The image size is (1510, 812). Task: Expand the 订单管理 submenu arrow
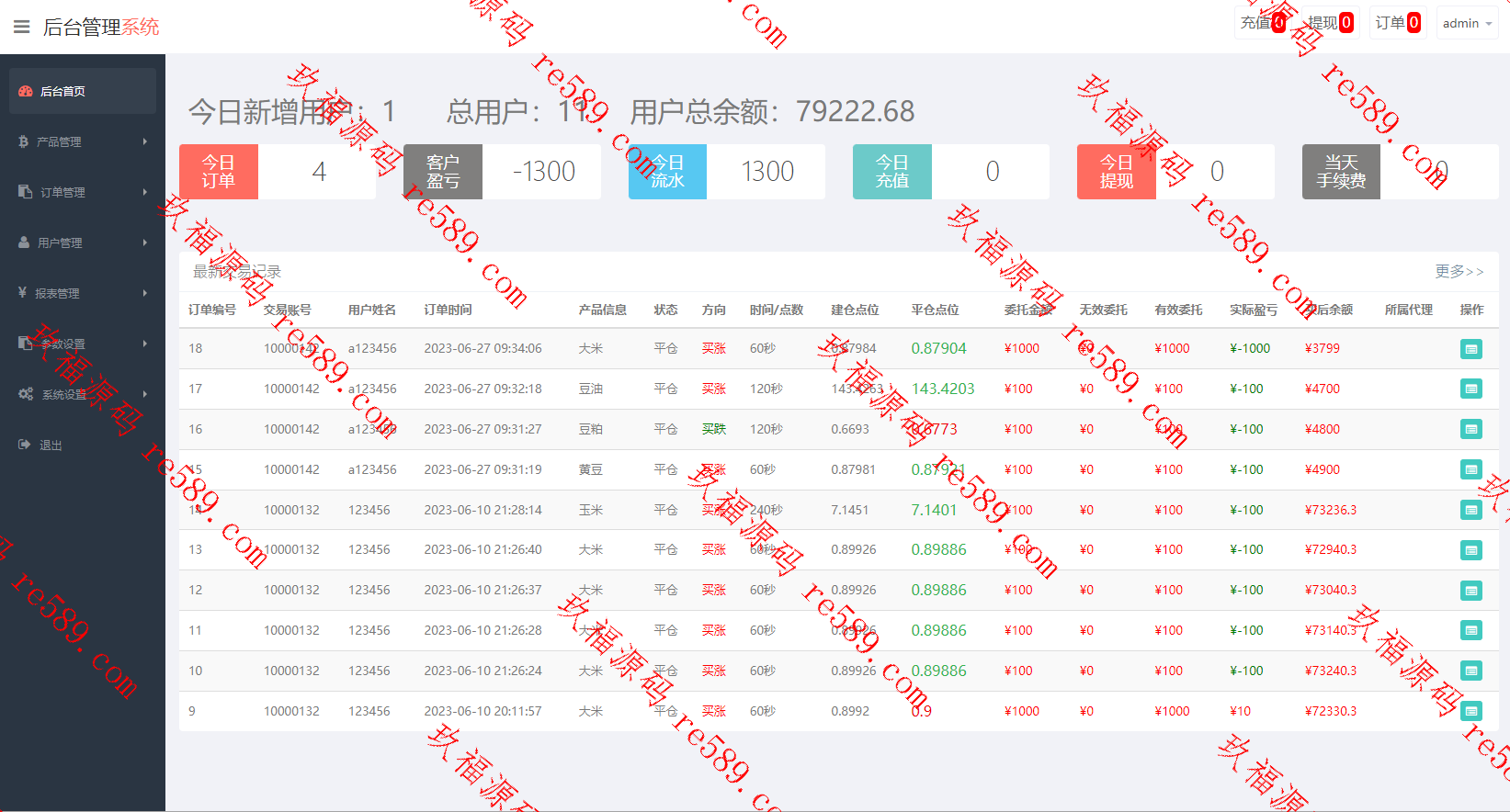[145, 192]
